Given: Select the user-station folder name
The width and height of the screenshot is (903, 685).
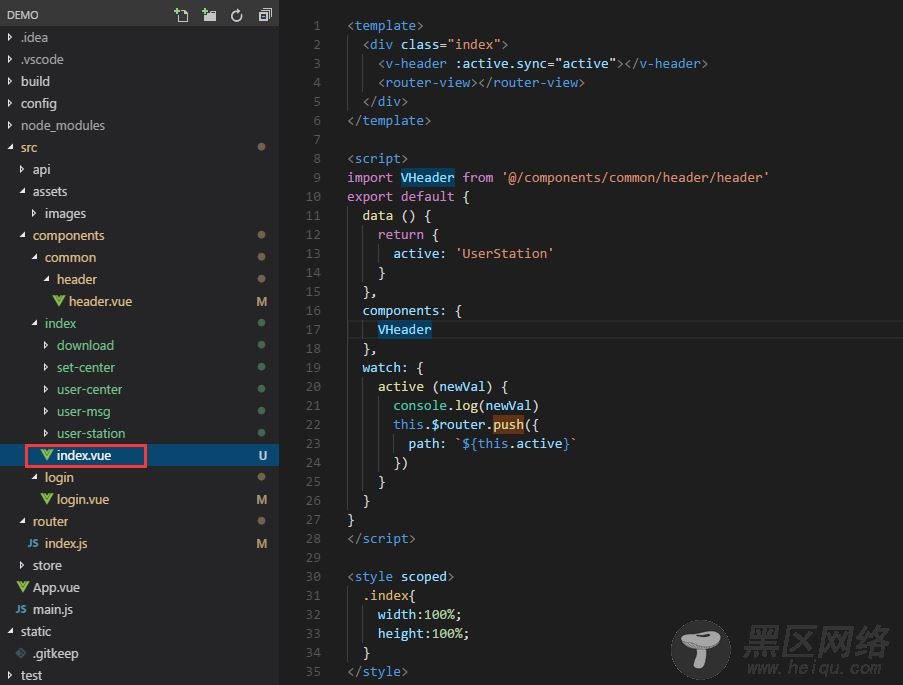Looking at the screenshot, I should point(91,433).
